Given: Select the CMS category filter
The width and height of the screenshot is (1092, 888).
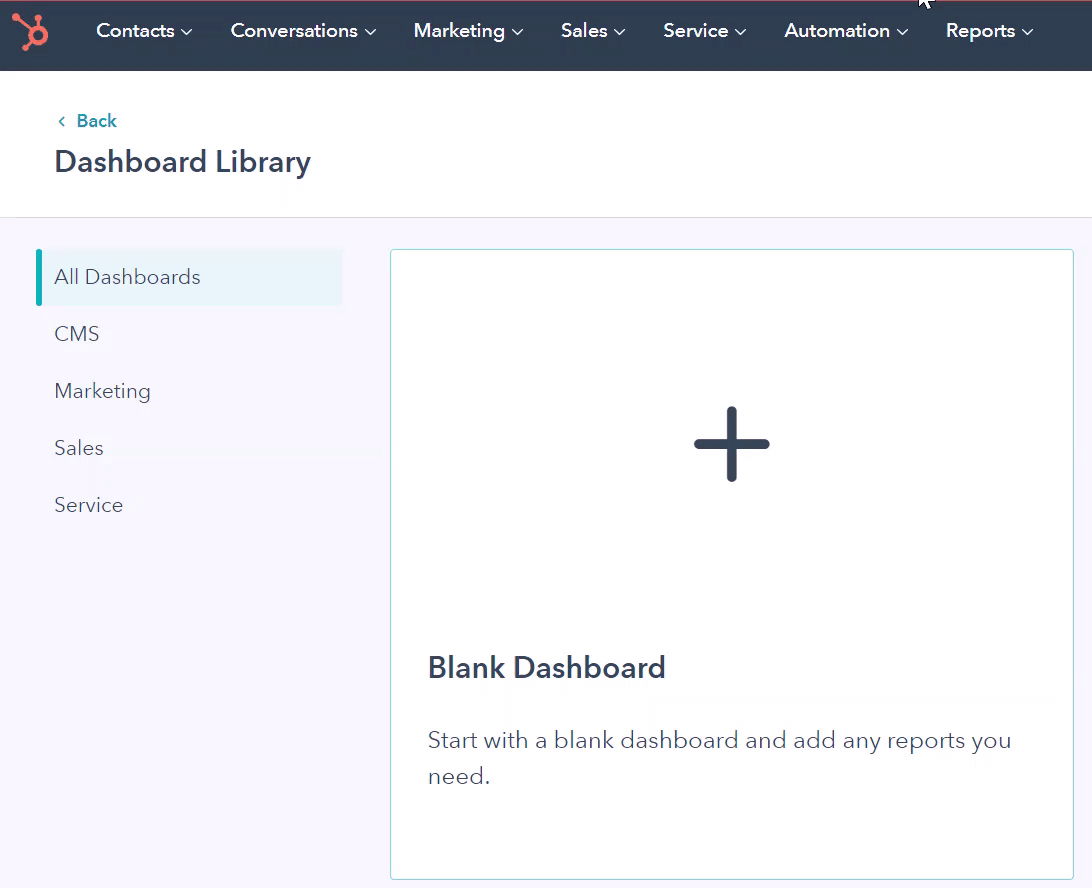Looking at the screenshot, I should coord(77,334).
